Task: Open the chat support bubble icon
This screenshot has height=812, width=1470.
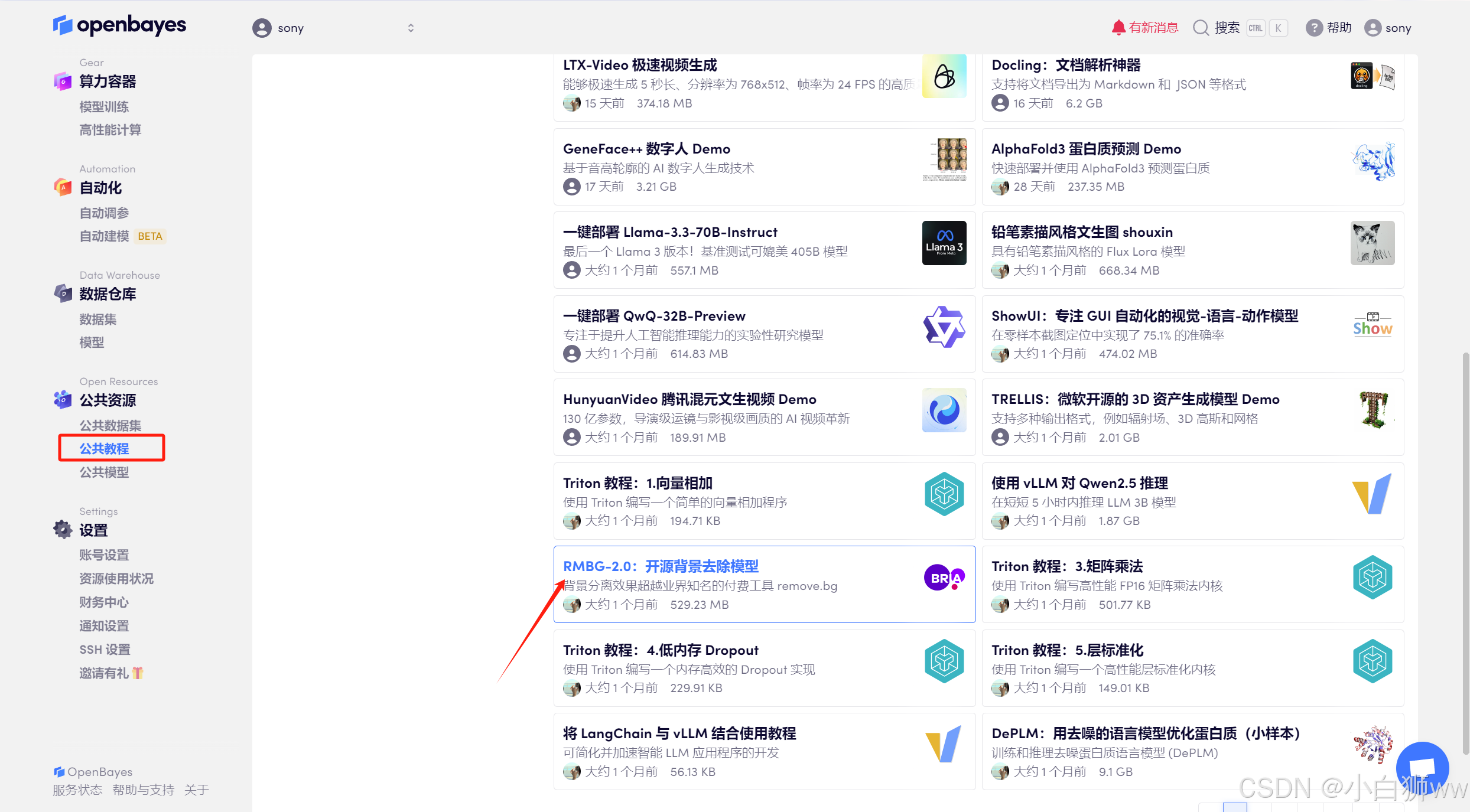Action: point(1422,767)
